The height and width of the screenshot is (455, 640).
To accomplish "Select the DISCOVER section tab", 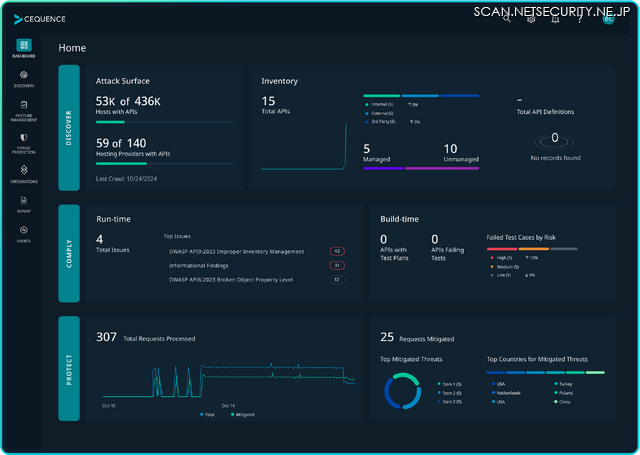I will coord(69,128).
